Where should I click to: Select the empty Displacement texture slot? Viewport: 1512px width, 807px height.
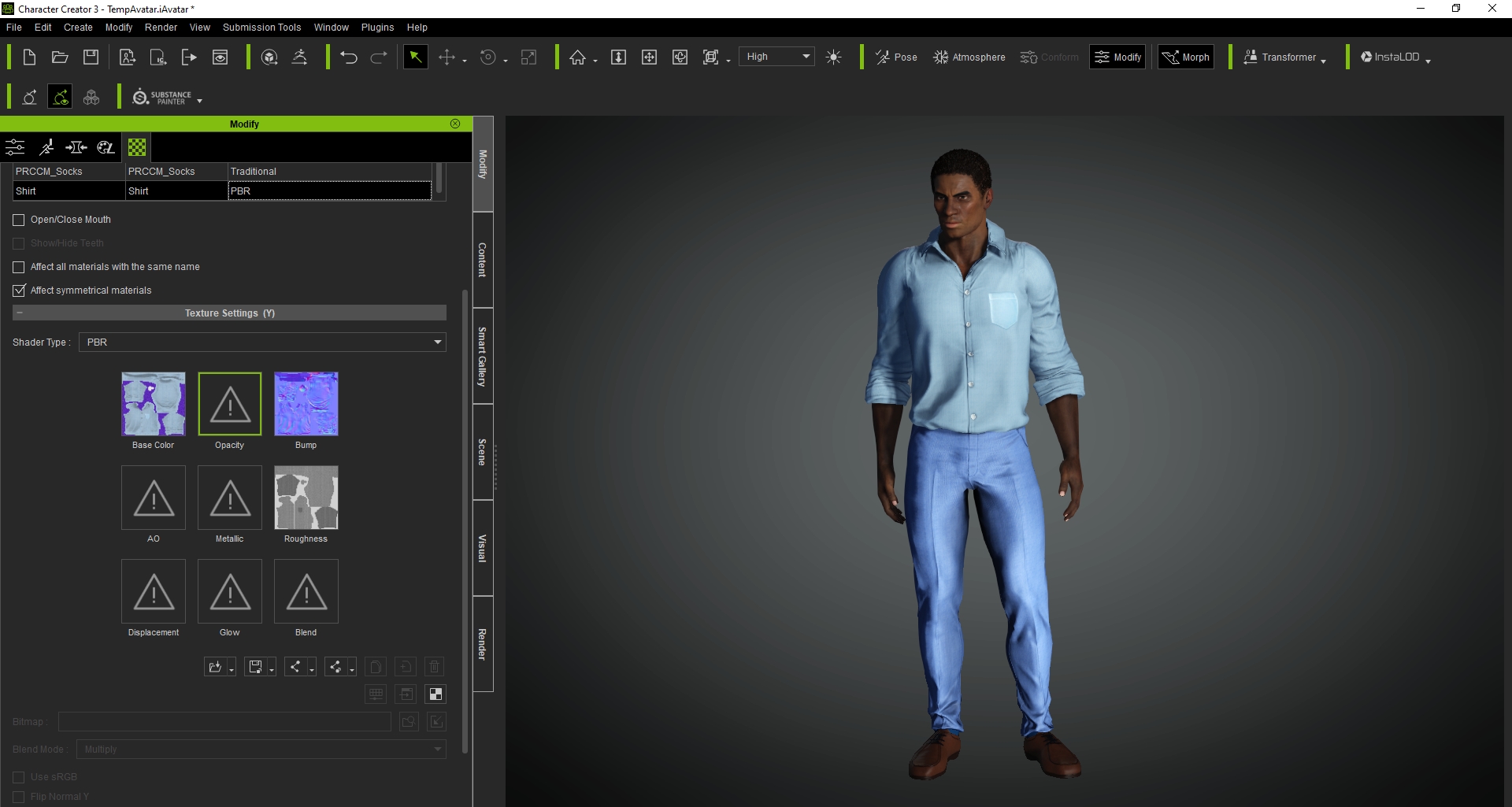pyautogui.click(x=154, y=591)
